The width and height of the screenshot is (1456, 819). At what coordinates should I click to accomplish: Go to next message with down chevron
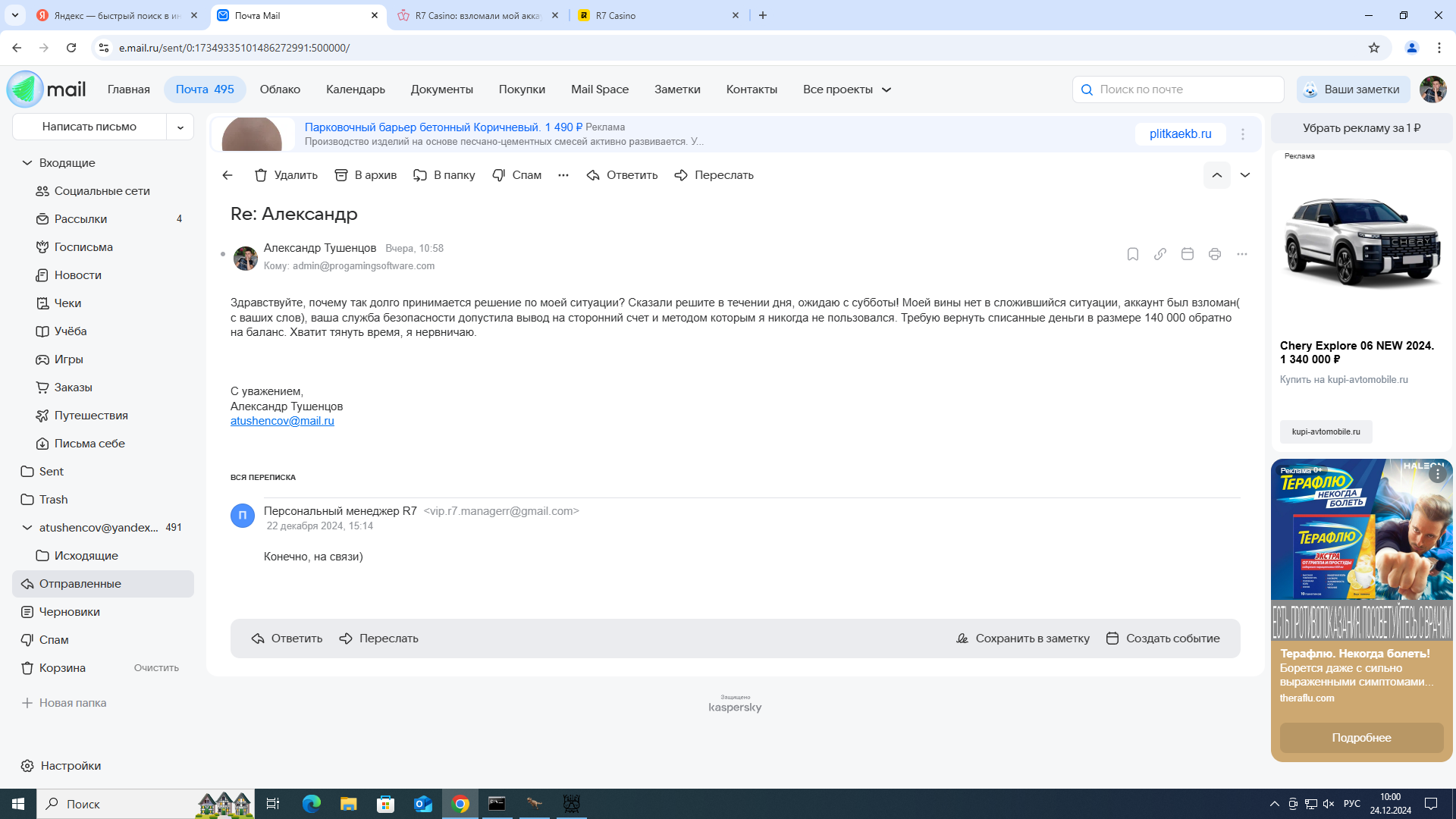1245,175
